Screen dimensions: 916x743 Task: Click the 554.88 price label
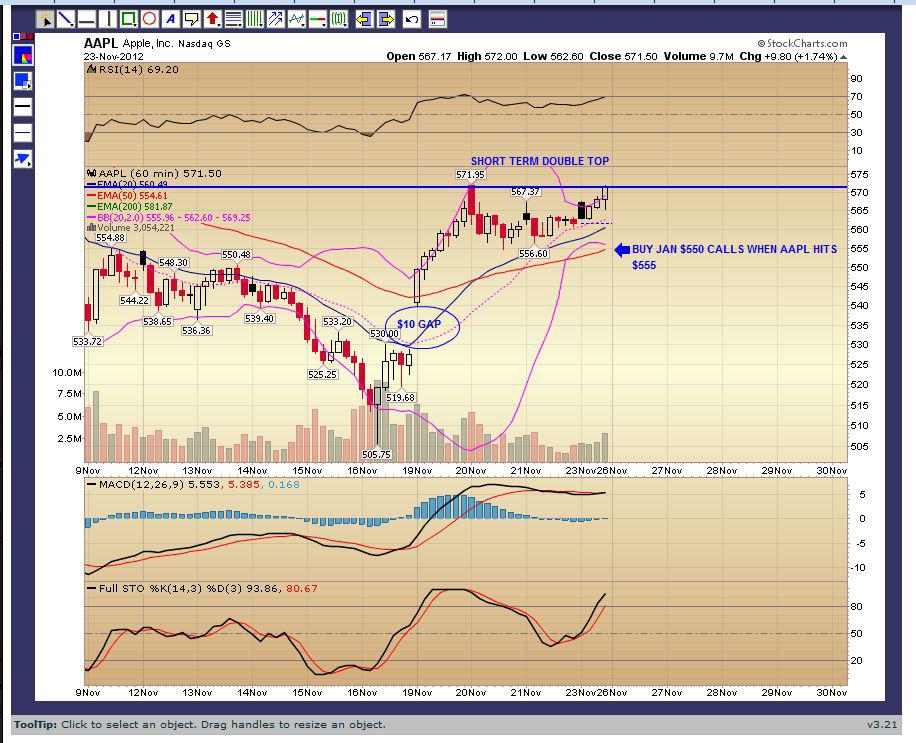pyautogui.click(x=110, y=238)
